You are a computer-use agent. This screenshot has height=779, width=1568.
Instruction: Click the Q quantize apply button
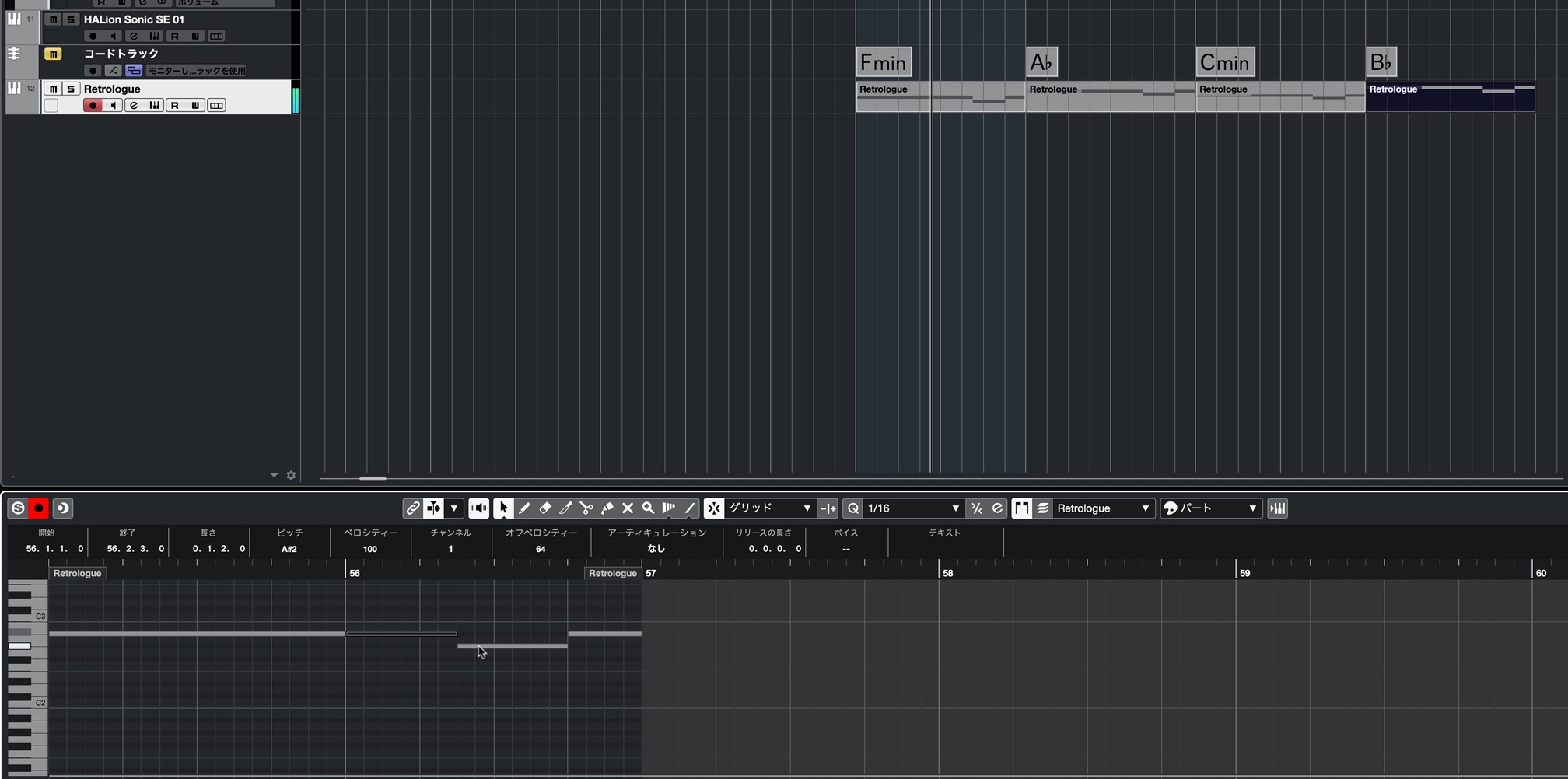(853, 508)
